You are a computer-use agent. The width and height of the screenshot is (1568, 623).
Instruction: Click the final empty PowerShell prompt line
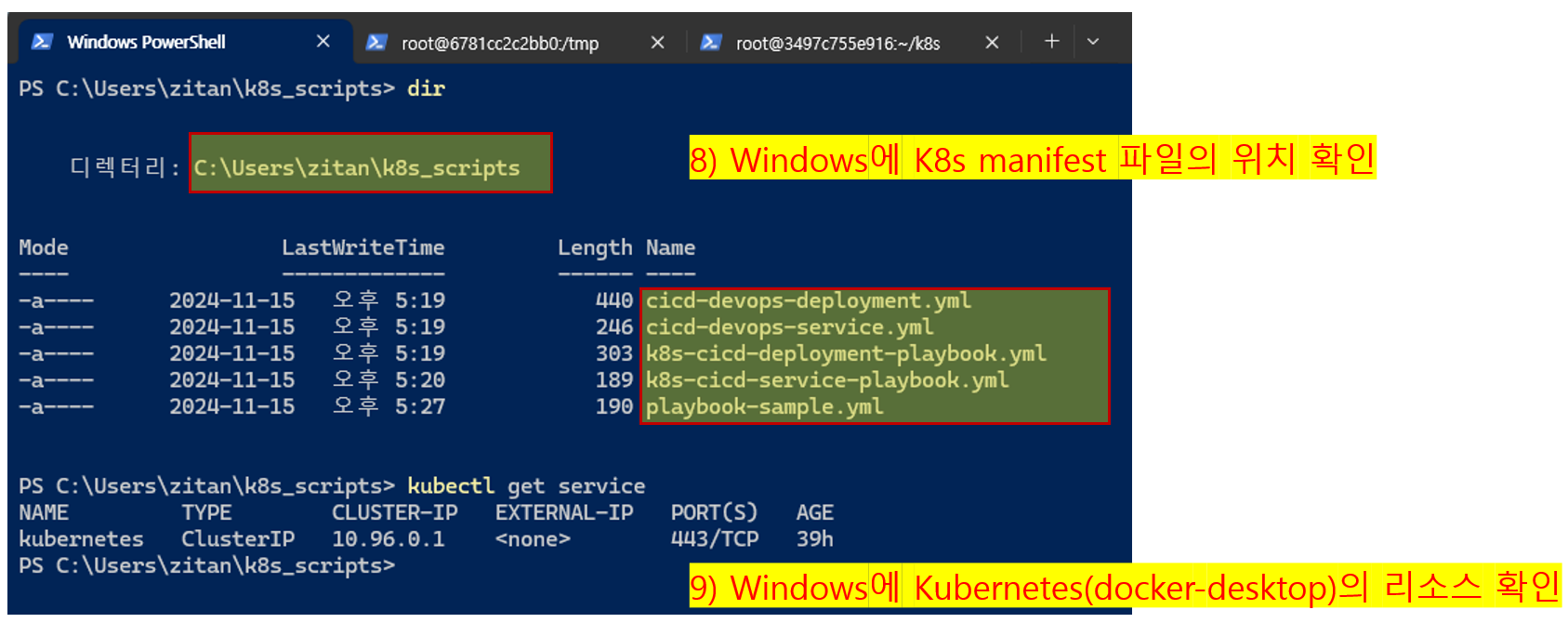pyautogui.click(x=206, y=565)
